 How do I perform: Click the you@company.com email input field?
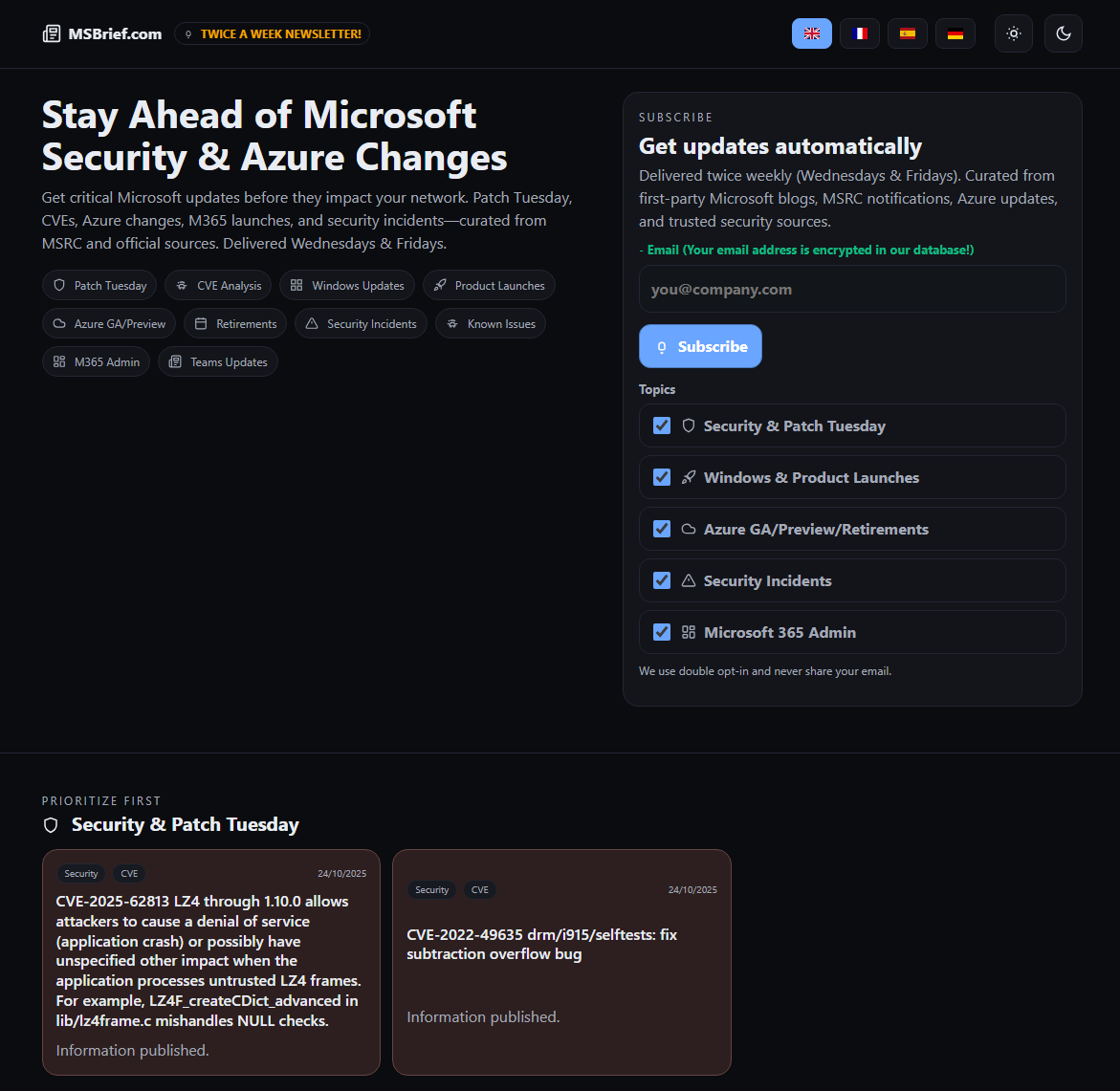[x=851, y=289]
